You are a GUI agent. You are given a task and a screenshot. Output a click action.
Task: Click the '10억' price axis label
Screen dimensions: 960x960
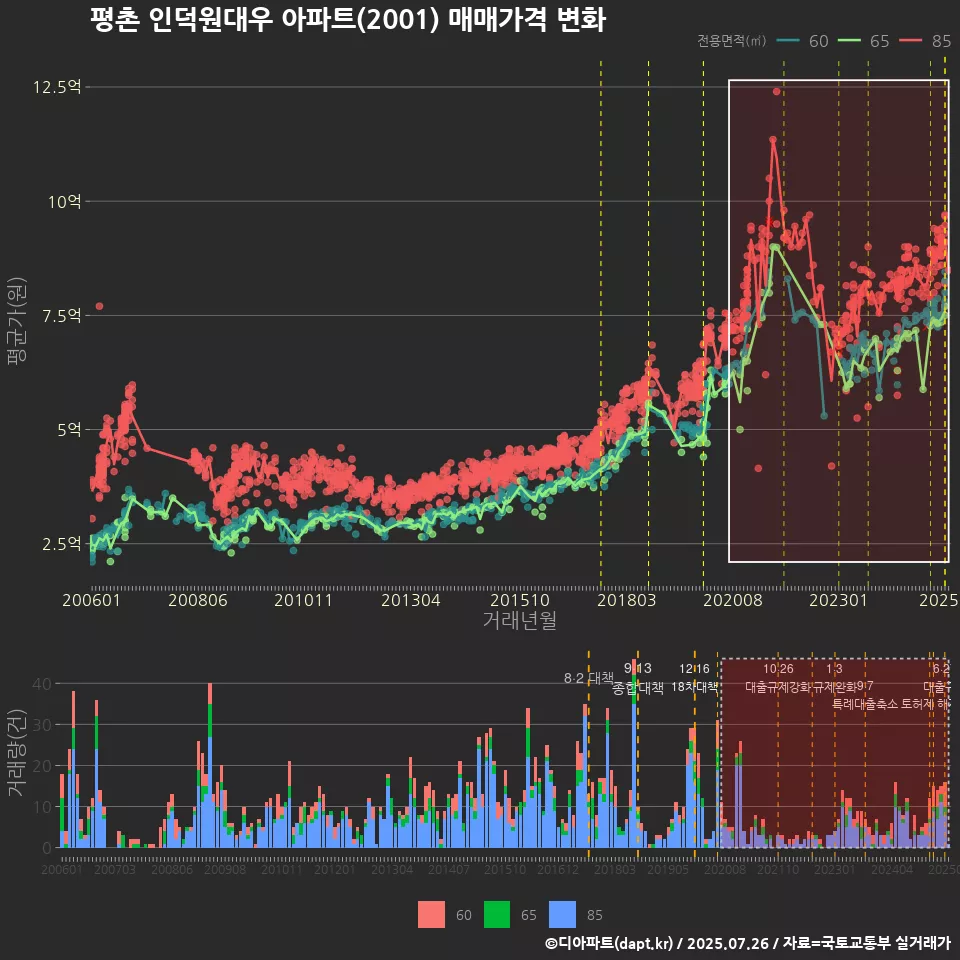point(64,201)
